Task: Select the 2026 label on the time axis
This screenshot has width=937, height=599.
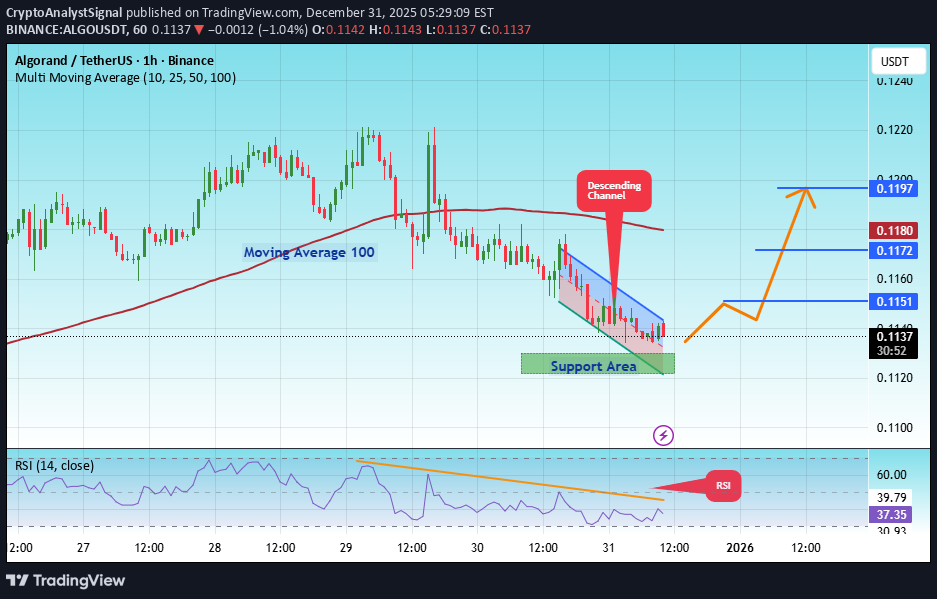Action: pos(740,548)
